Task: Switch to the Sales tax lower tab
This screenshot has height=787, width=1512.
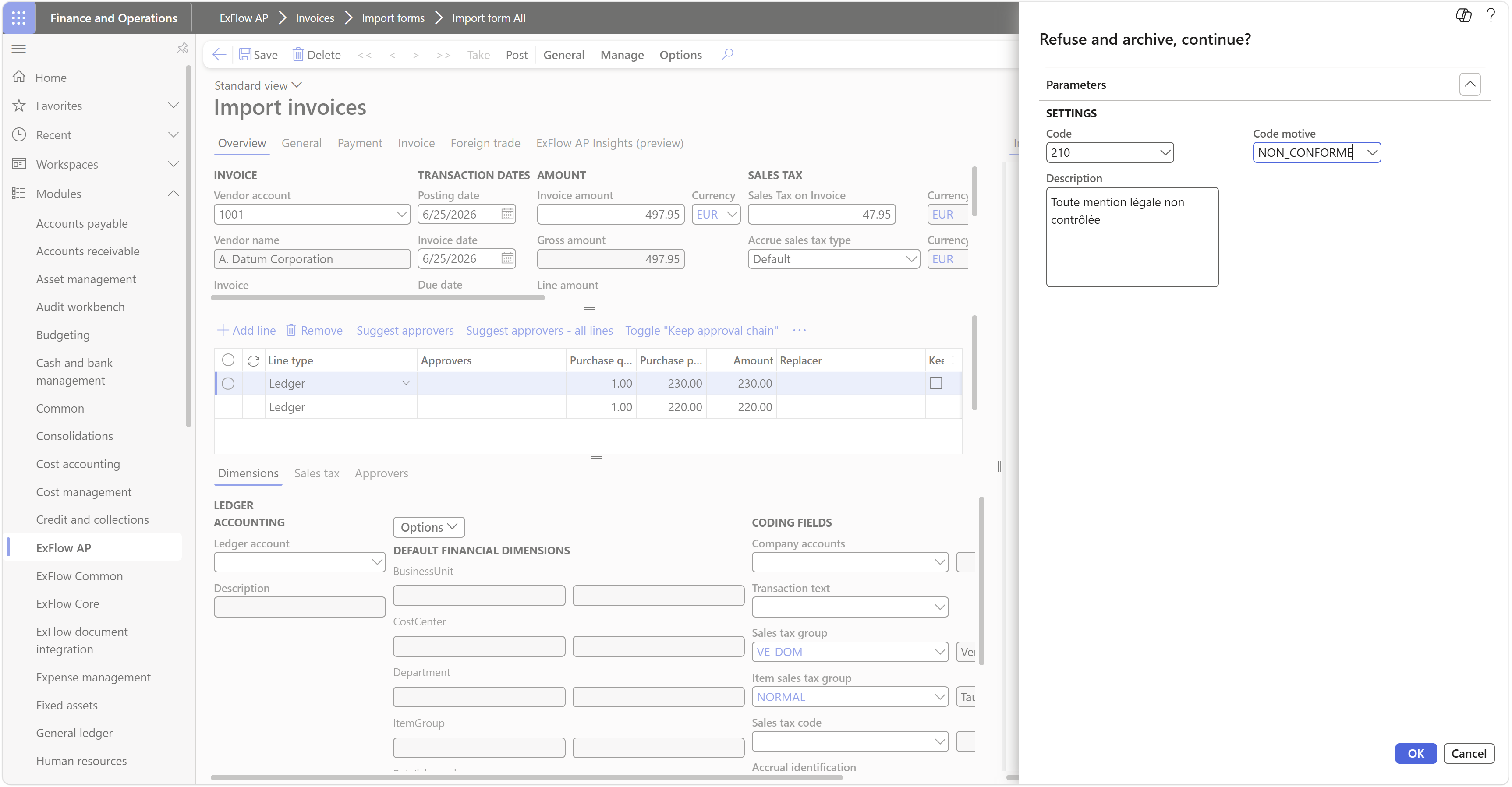Action: tap(316, 473)
